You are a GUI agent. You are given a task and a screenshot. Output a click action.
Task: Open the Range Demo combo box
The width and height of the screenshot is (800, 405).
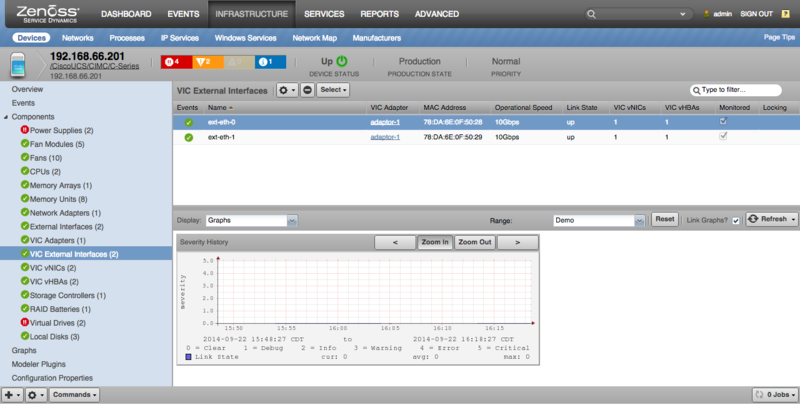(x=599, y=220)
